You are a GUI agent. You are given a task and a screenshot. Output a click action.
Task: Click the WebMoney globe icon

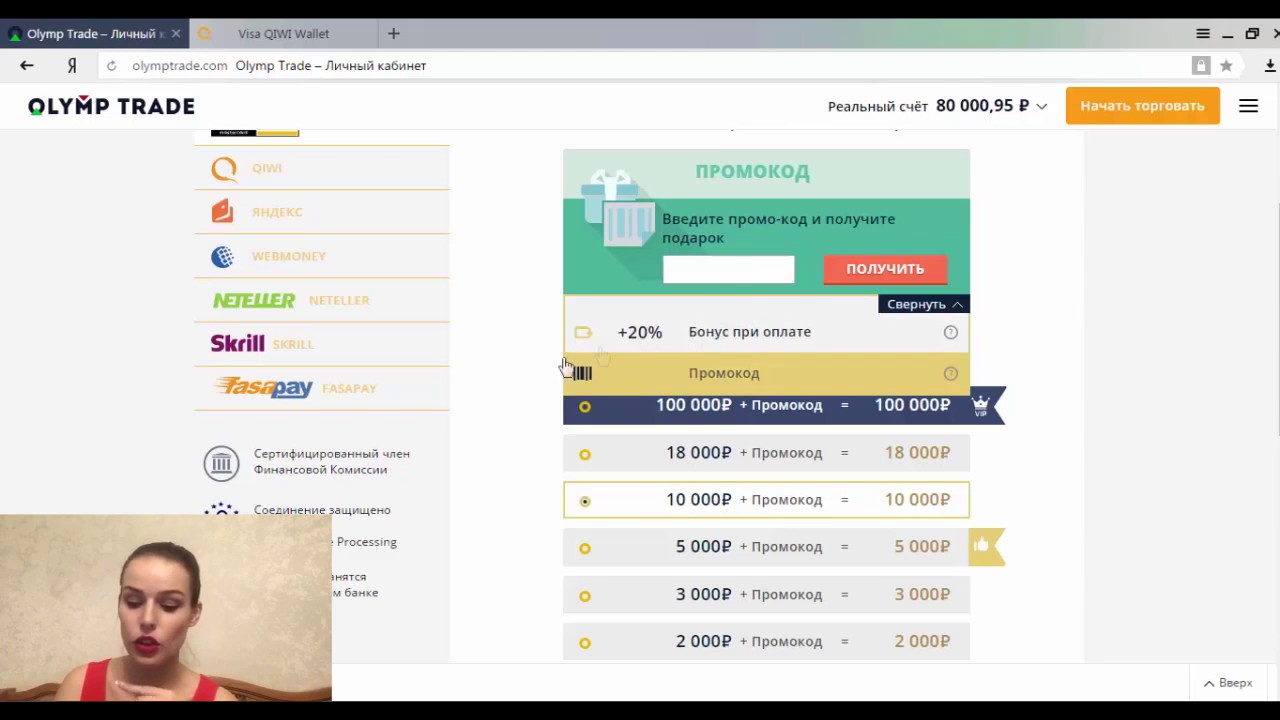223,256
